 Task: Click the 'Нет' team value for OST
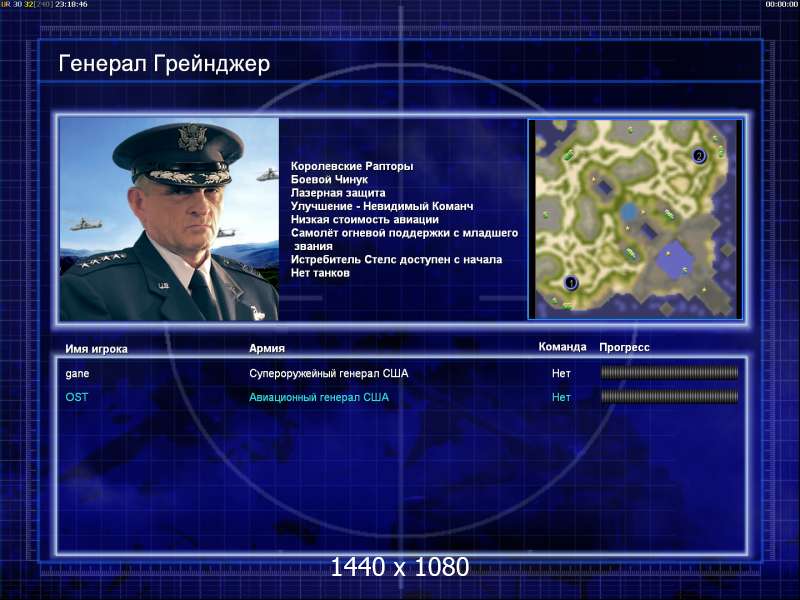(x=561, y=397)
